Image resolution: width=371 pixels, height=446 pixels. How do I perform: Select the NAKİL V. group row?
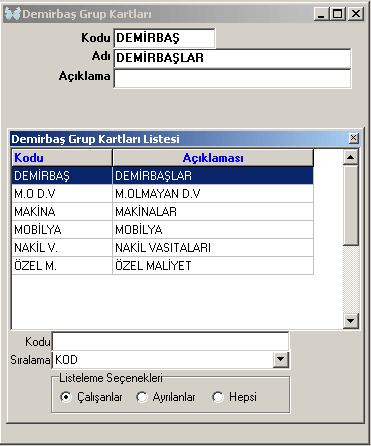coord(162,247)
